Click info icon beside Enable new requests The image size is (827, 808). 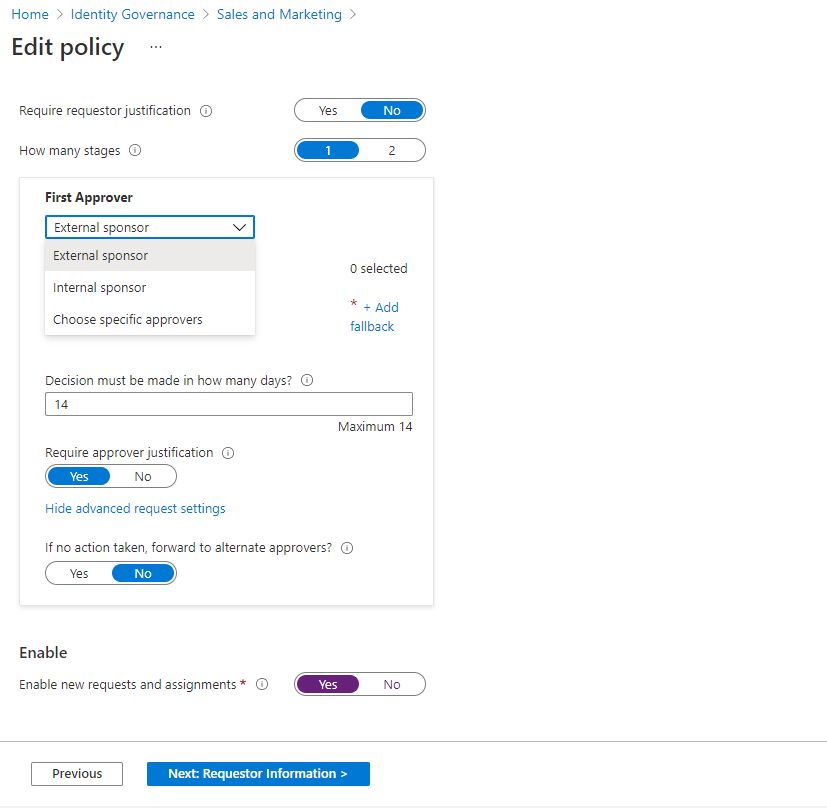(262, 685)
